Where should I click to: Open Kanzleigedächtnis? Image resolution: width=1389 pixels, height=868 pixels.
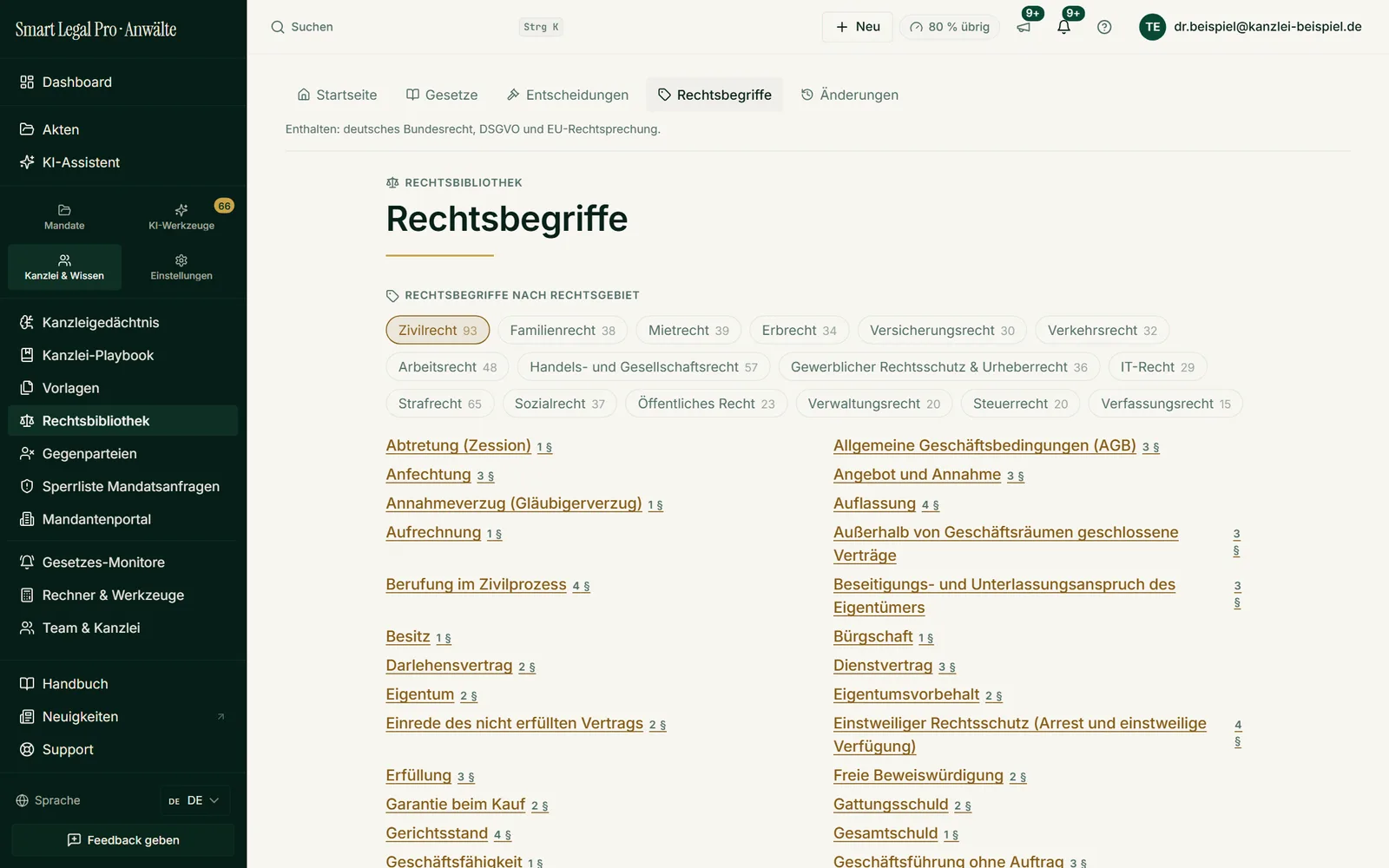[123, 322]
